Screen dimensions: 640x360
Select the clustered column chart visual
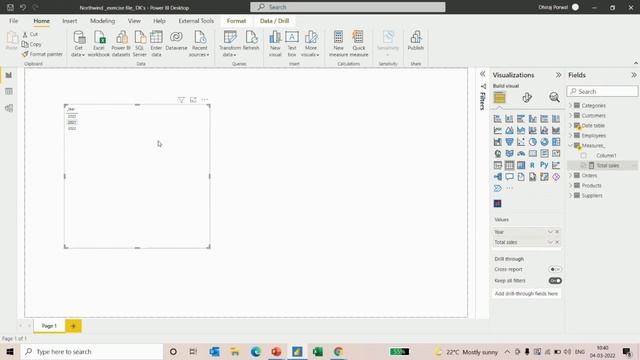click(x=533, y=119)
